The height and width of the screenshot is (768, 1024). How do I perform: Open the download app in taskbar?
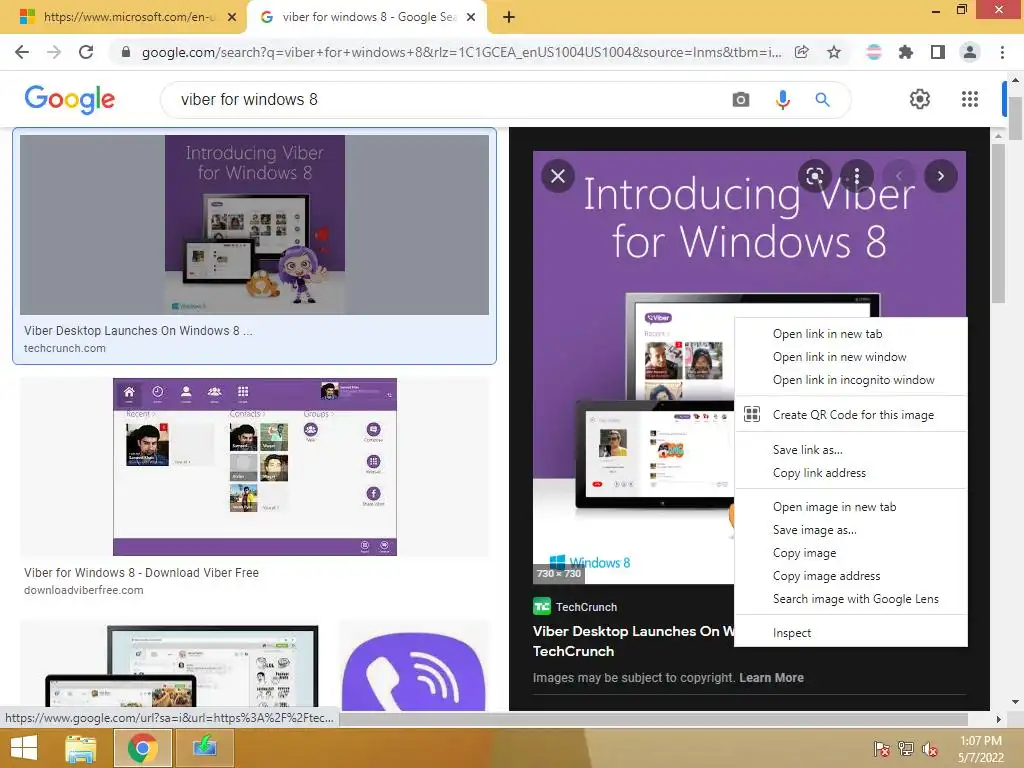point(204,748)
